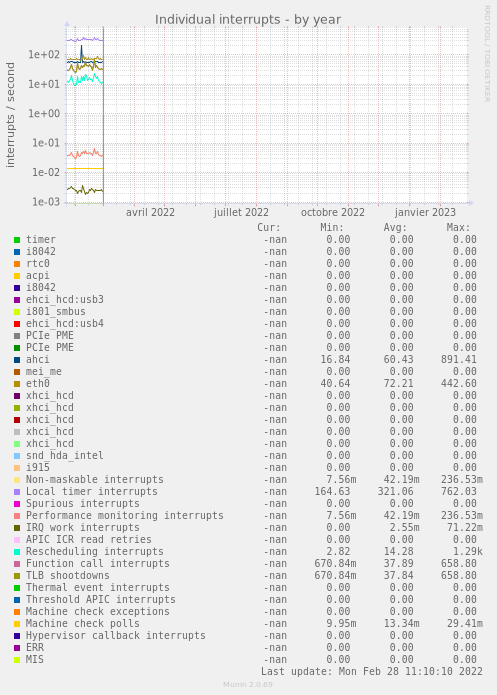The height and width of the screenshot is (695, 497).
Task: Select the Max: column header
Action: (x=458, y=228)
